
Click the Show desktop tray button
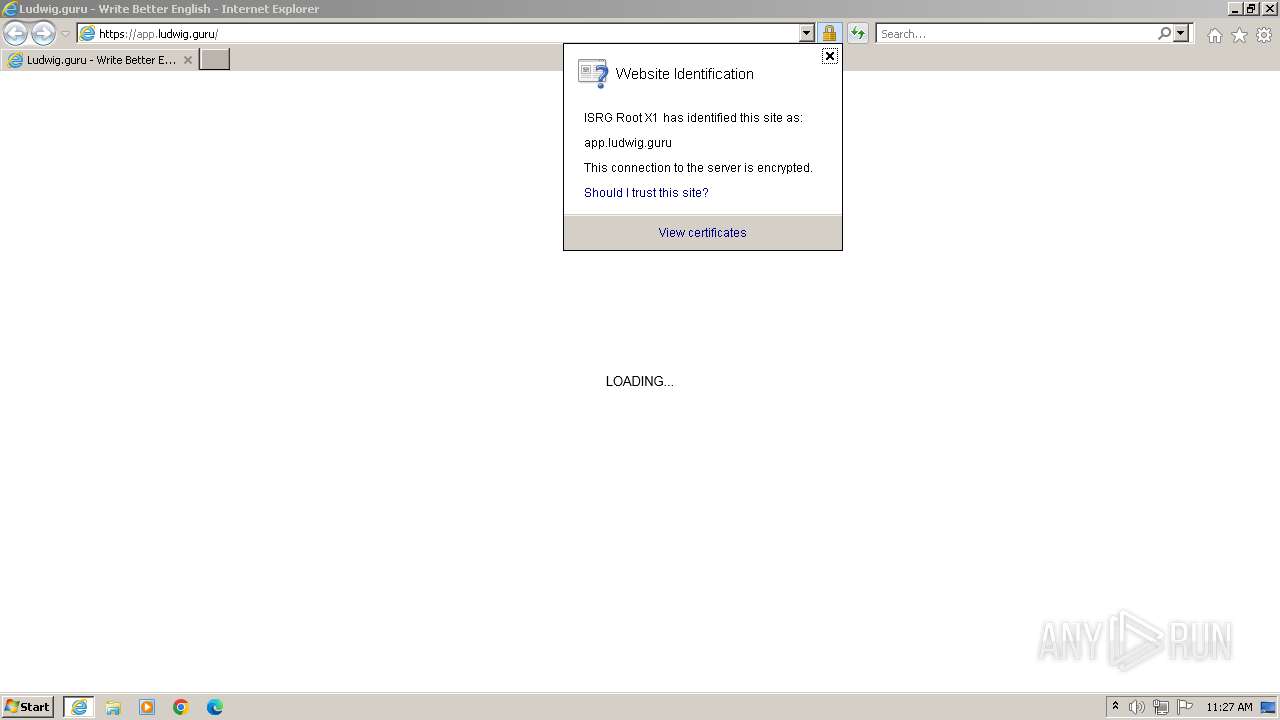1269,707
